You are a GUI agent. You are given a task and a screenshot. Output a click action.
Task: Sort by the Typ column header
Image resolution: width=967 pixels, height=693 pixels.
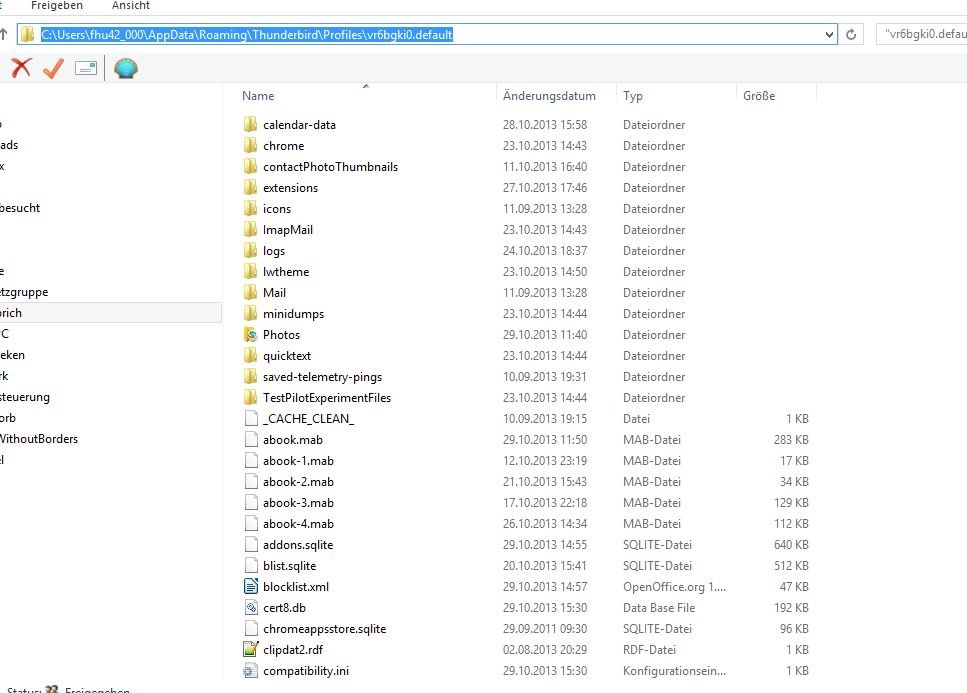(x=633, y=96)
